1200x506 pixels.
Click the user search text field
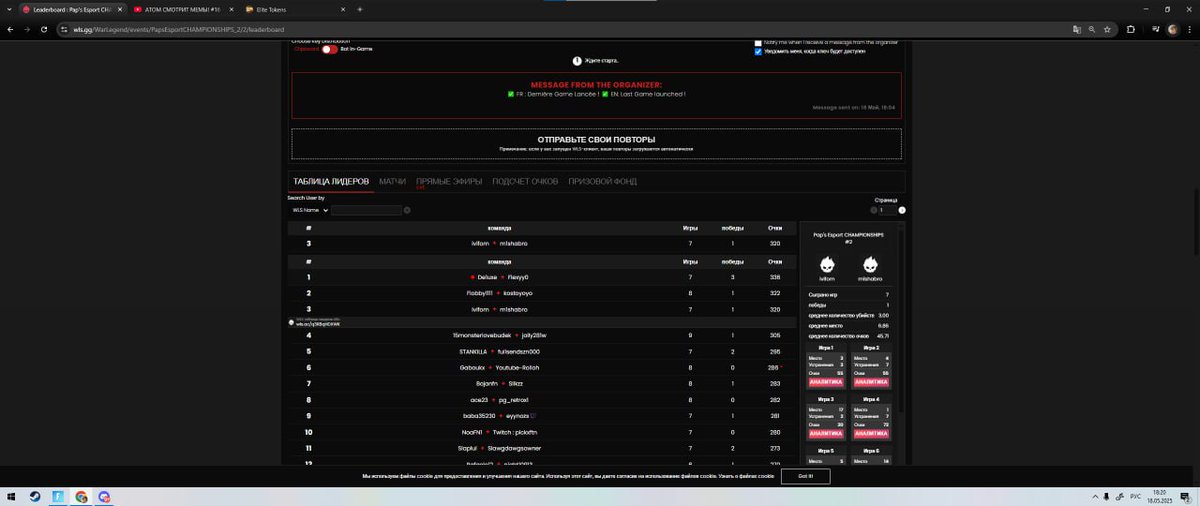point(366,210)
